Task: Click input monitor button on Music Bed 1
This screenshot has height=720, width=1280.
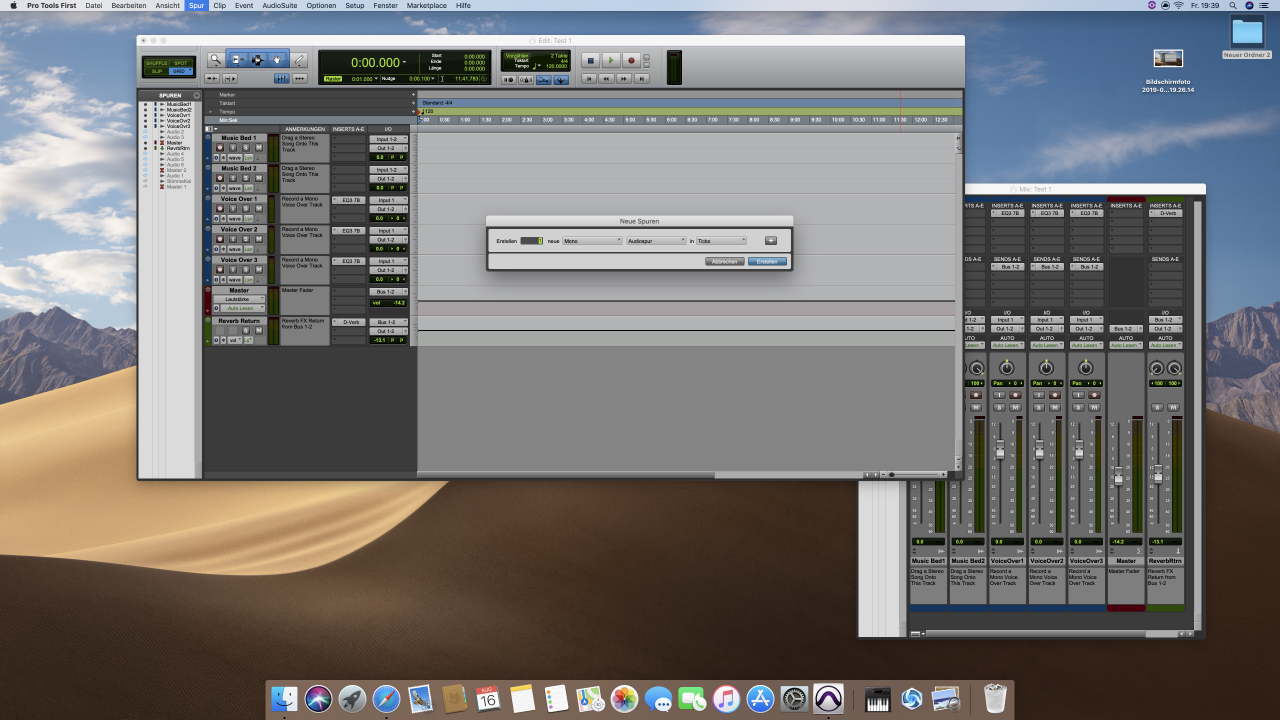Action: tap(232, 148)
